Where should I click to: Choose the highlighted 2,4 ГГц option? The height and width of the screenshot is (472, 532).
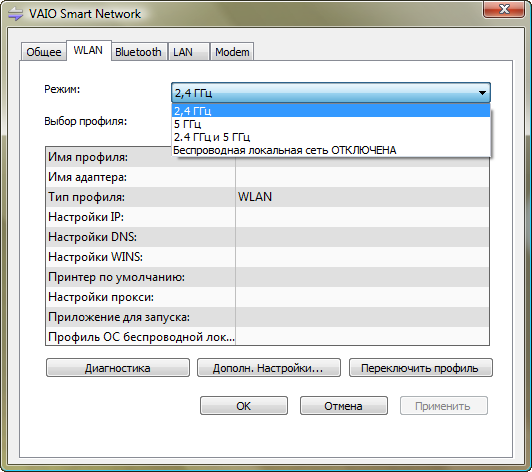point(331,111)
